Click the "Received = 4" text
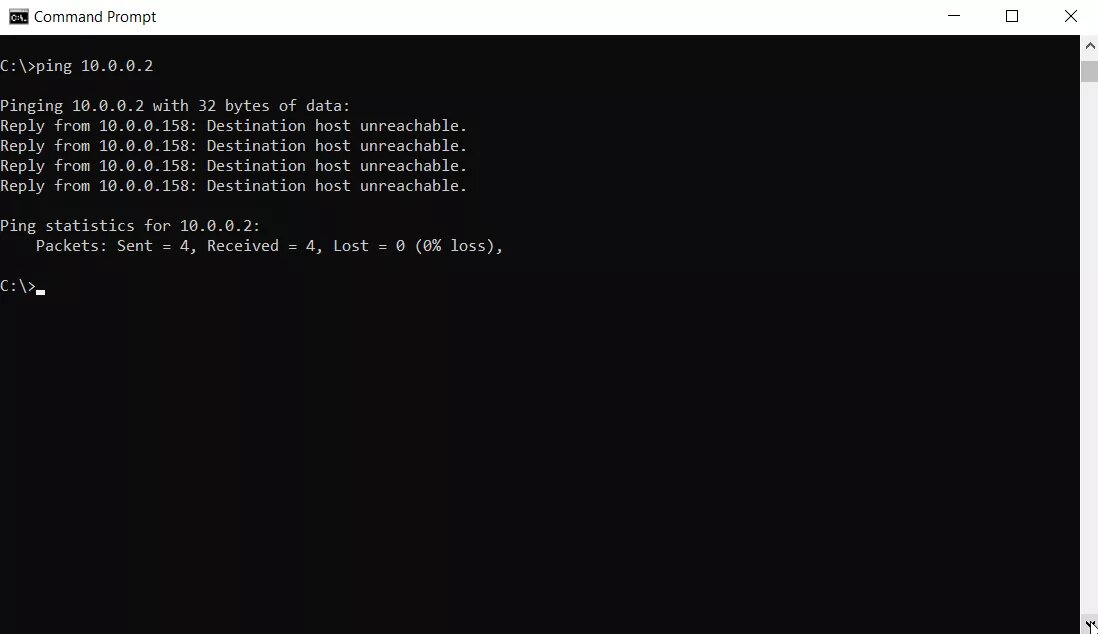1098x634 pixels. point(260,246)
